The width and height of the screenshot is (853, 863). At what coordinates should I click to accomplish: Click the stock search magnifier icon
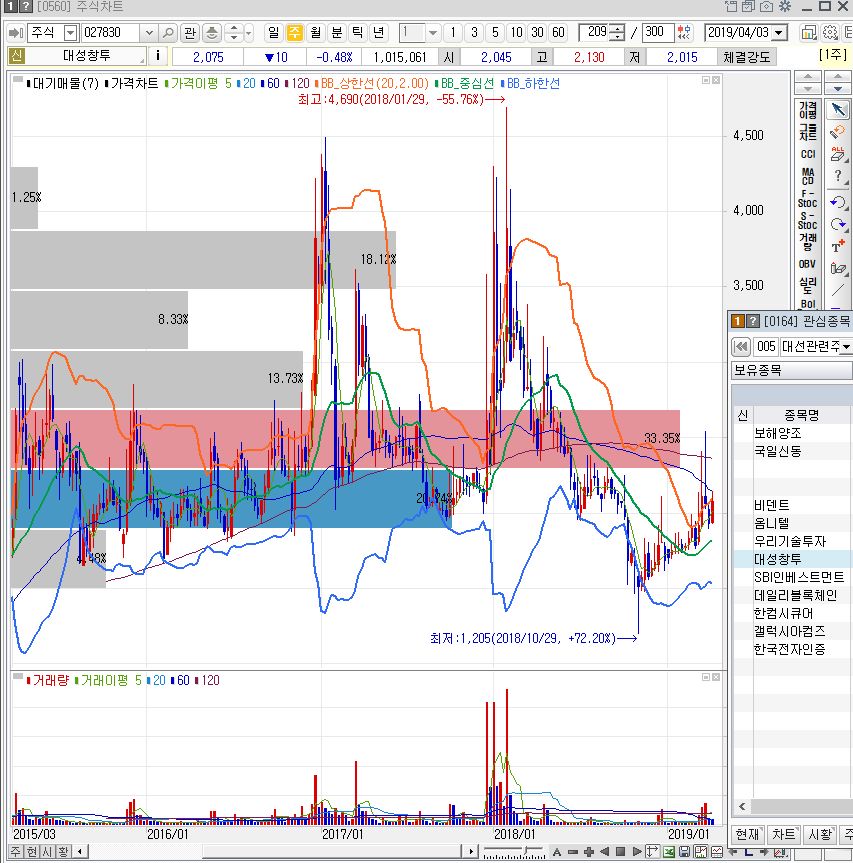168,32
